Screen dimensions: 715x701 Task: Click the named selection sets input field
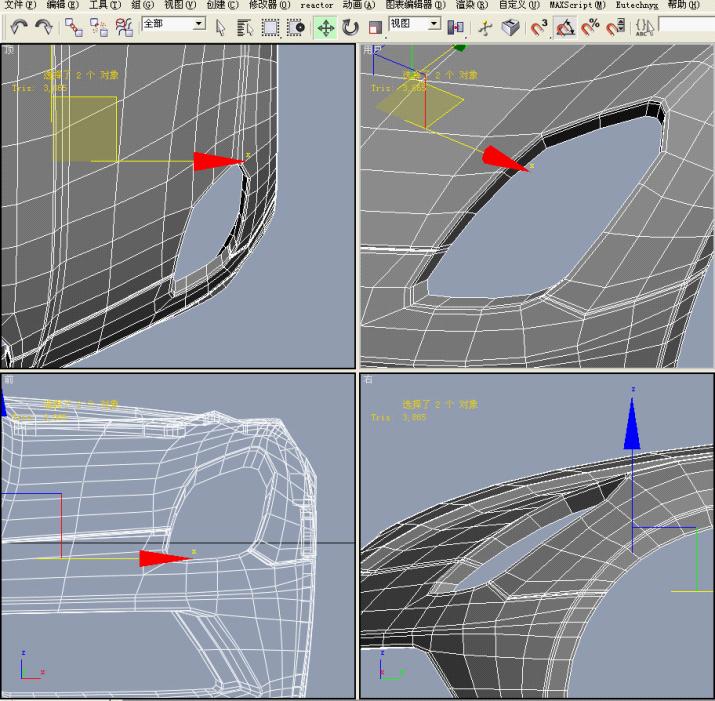(x=686, y=25)
